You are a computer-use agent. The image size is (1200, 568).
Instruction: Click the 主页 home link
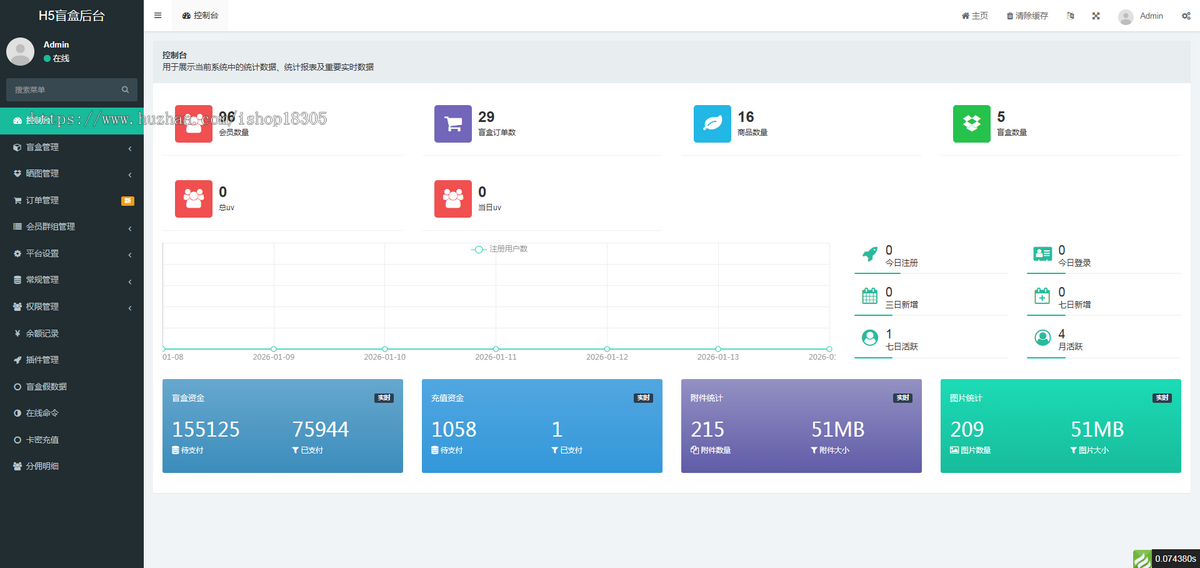(x=975, y=16)
